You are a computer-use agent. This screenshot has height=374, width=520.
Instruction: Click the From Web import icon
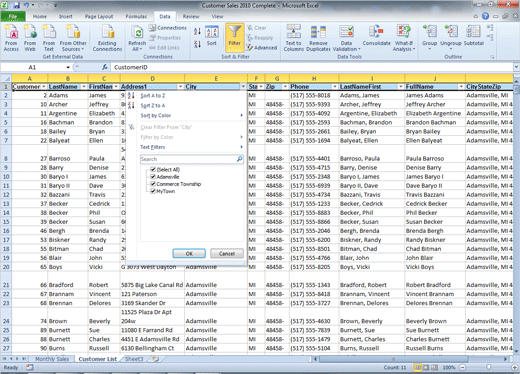coord(30,38)
